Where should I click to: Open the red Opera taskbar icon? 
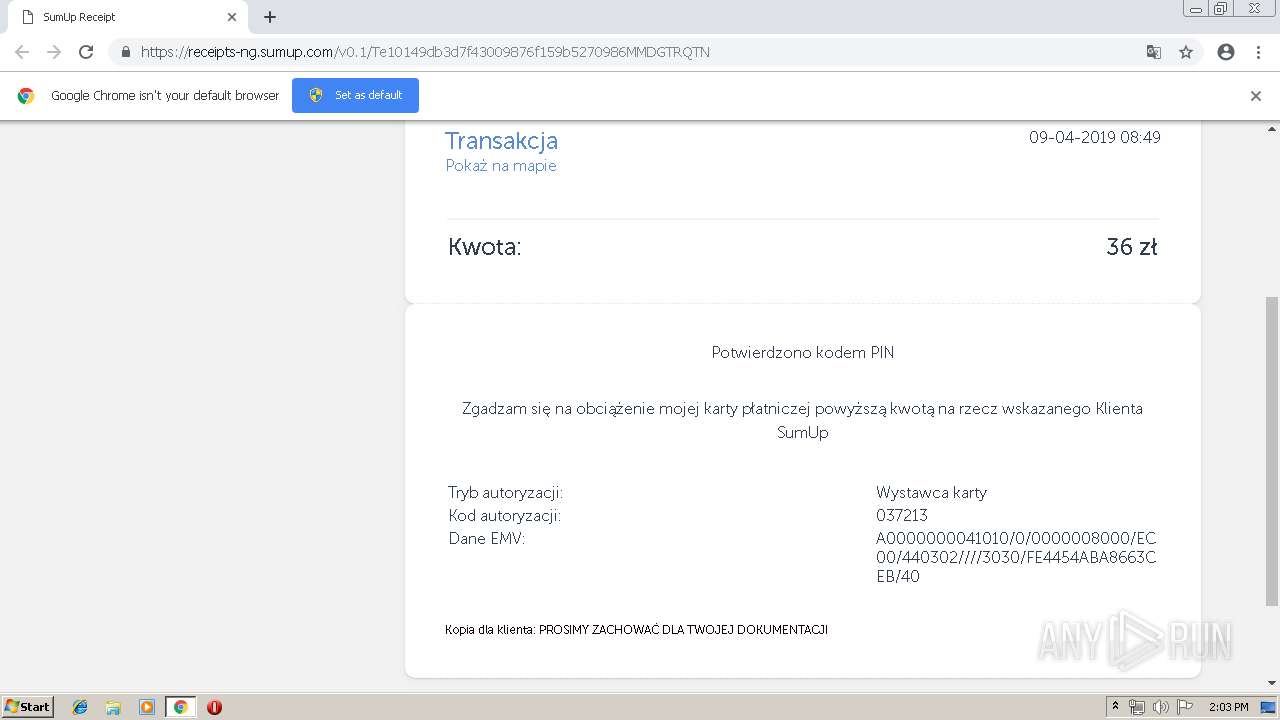click(214, 707)
